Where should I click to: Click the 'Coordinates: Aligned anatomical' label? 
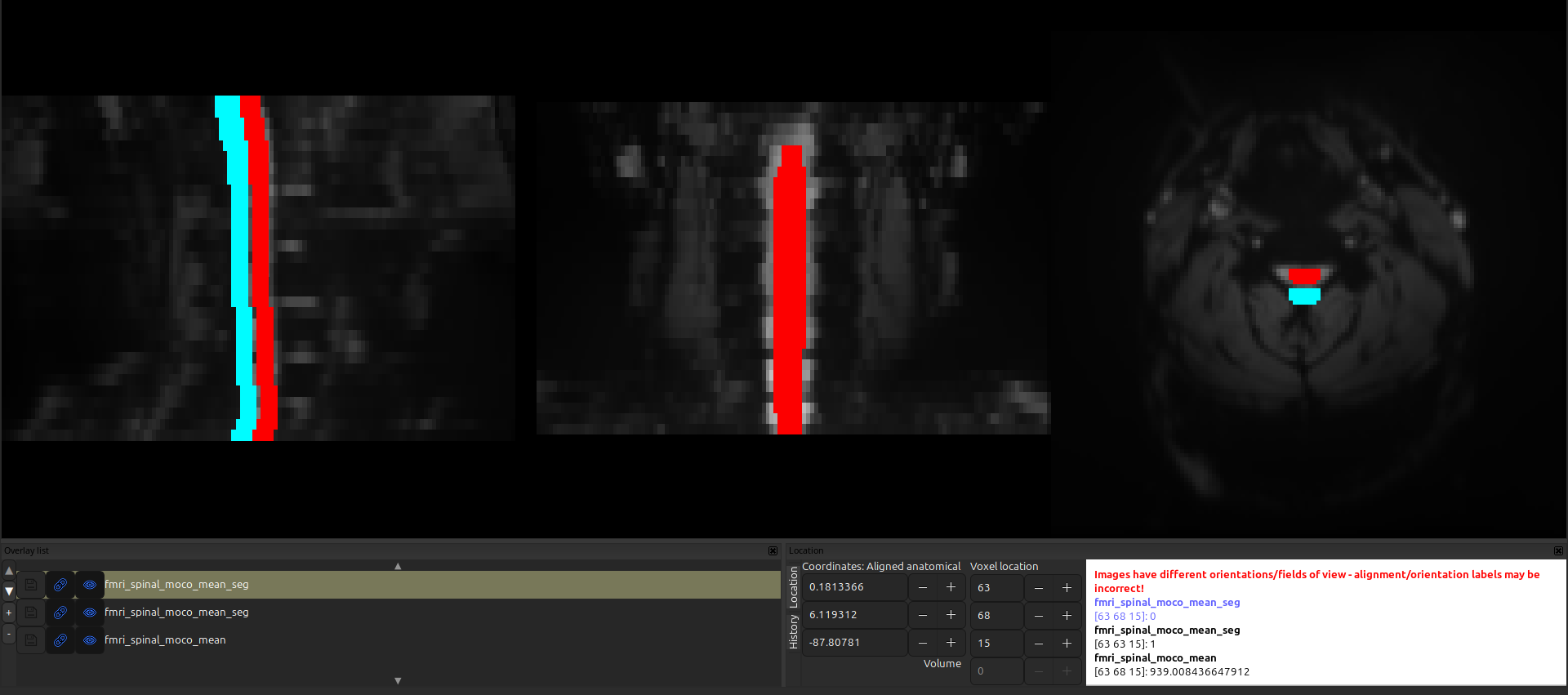(x=881, y=566)
